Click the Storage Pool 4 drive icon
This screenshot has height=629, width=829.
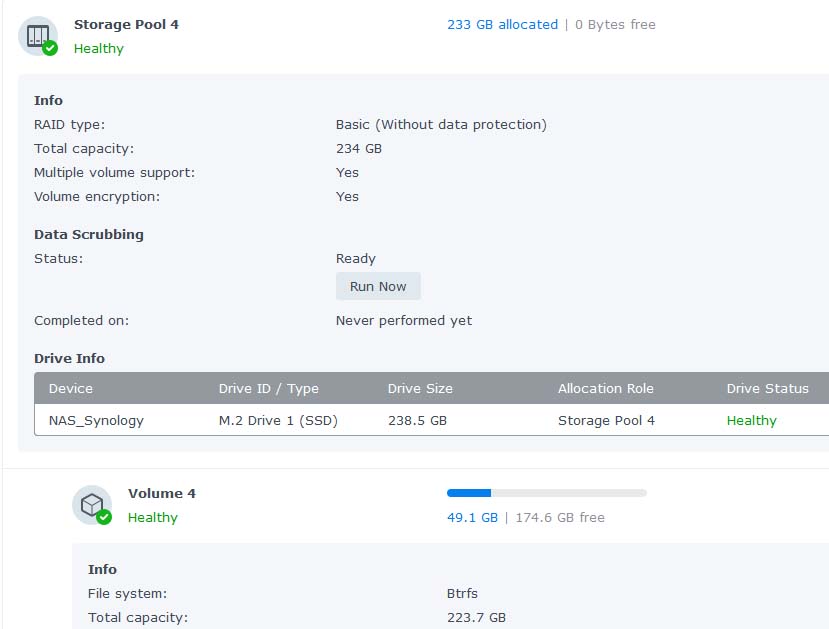[37, 35]
